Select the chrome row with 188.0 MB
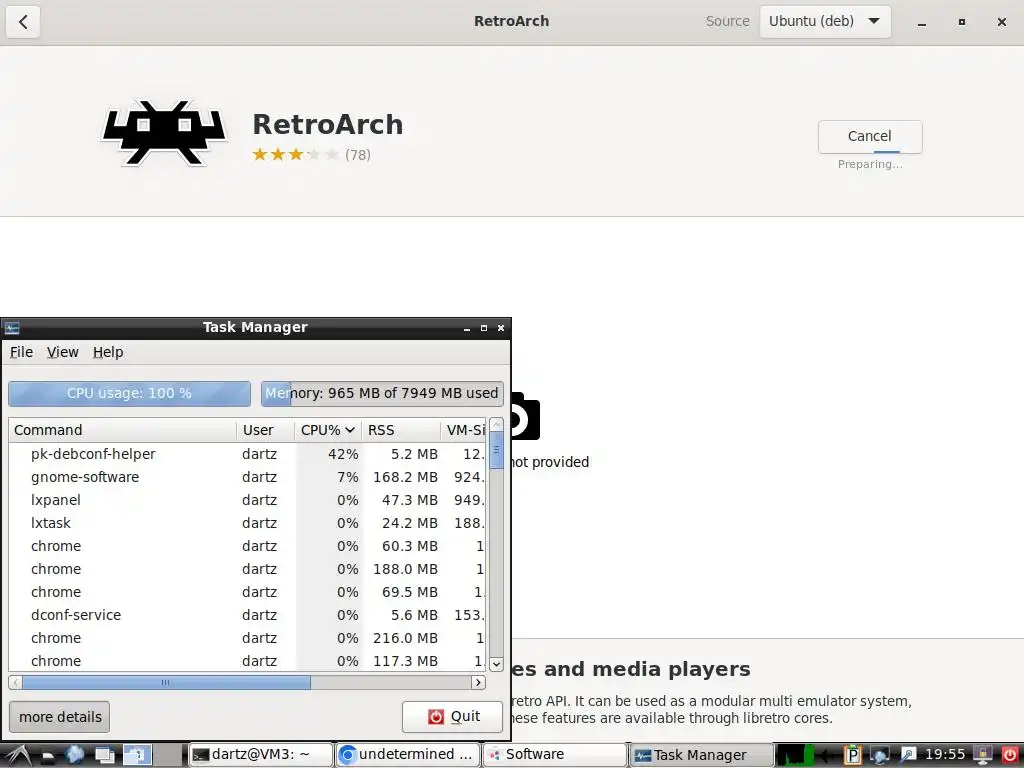The width and height of the screenshot is (1024, 768). (x=248, y=569)
